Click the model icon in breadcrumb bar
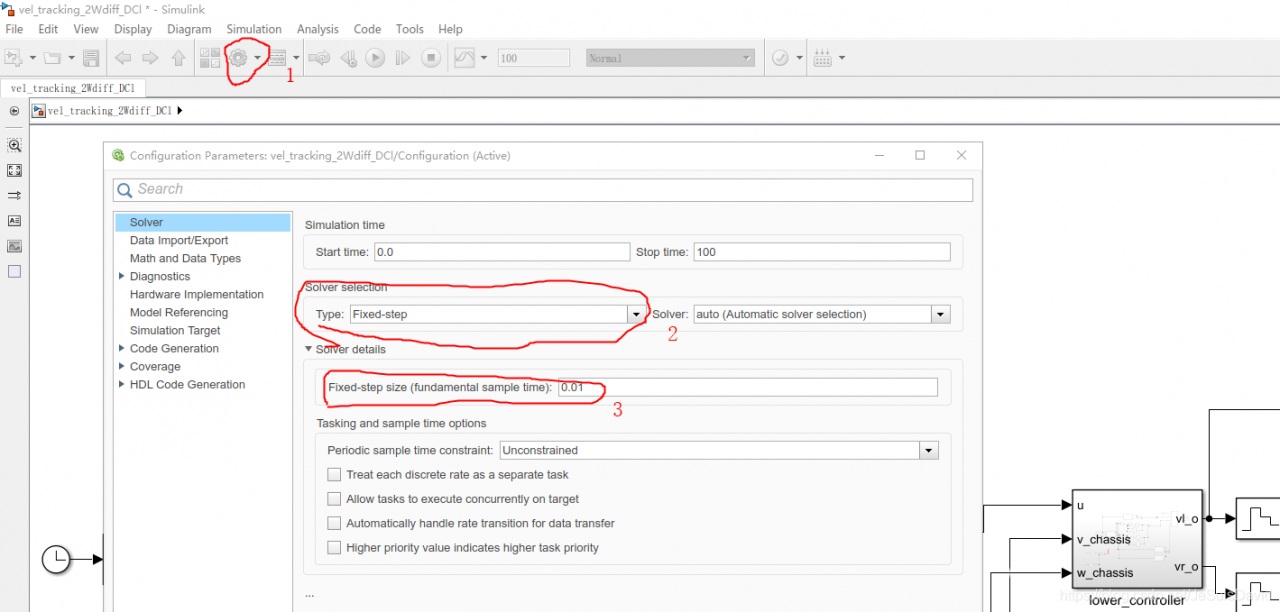 [39, 111]
